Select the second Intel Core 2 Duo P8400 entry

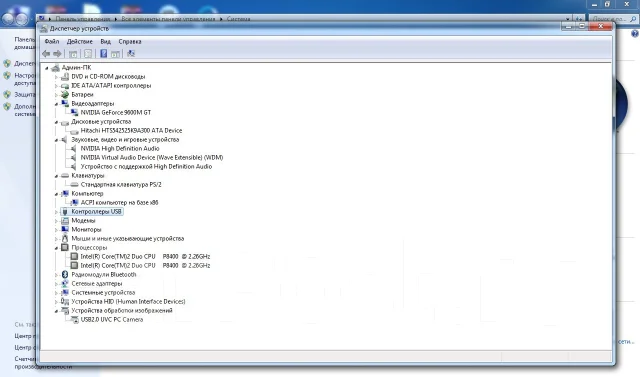tap(145, 266)
